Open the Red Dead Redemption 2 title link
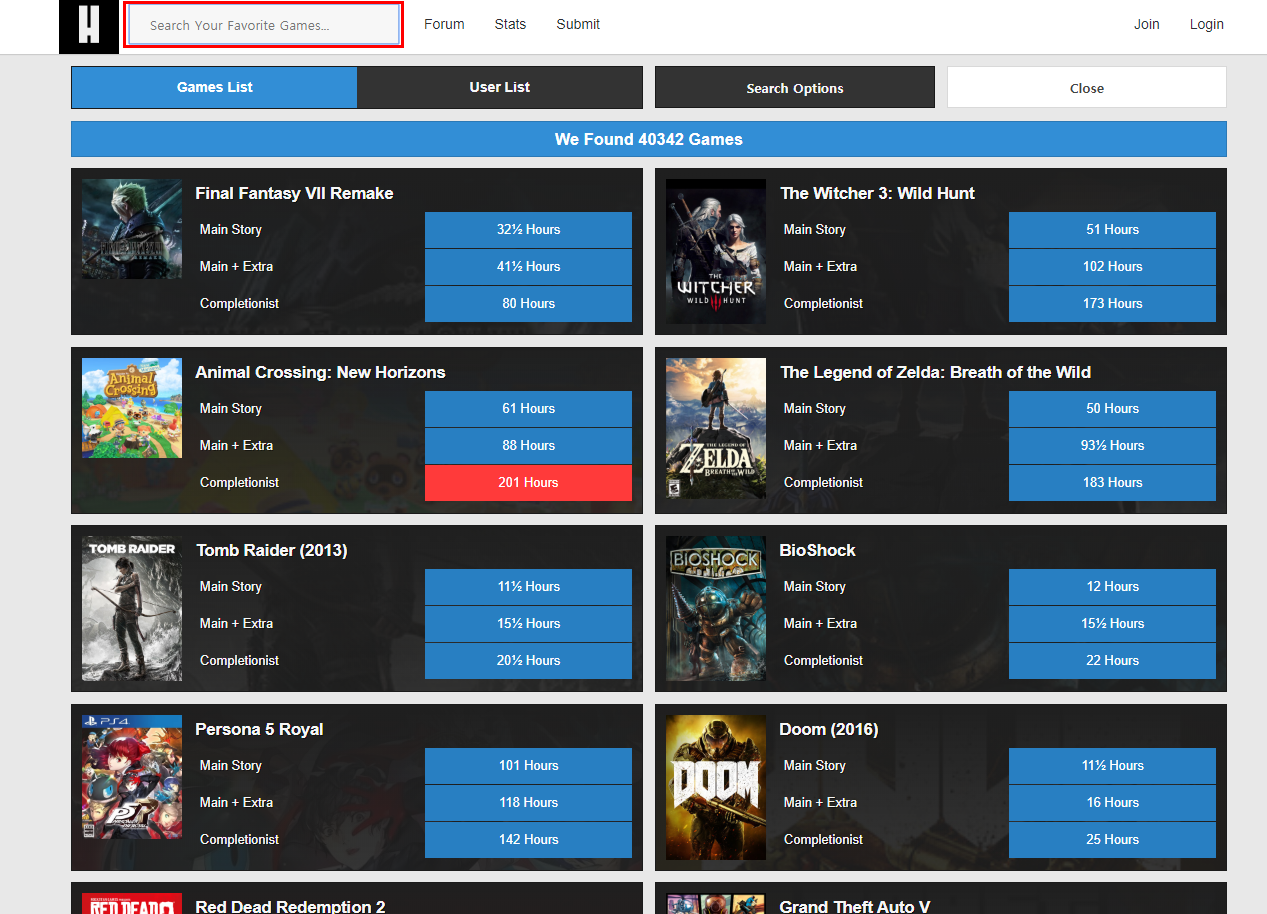Viewport: 1267px width, 914px height. [290, 906]
